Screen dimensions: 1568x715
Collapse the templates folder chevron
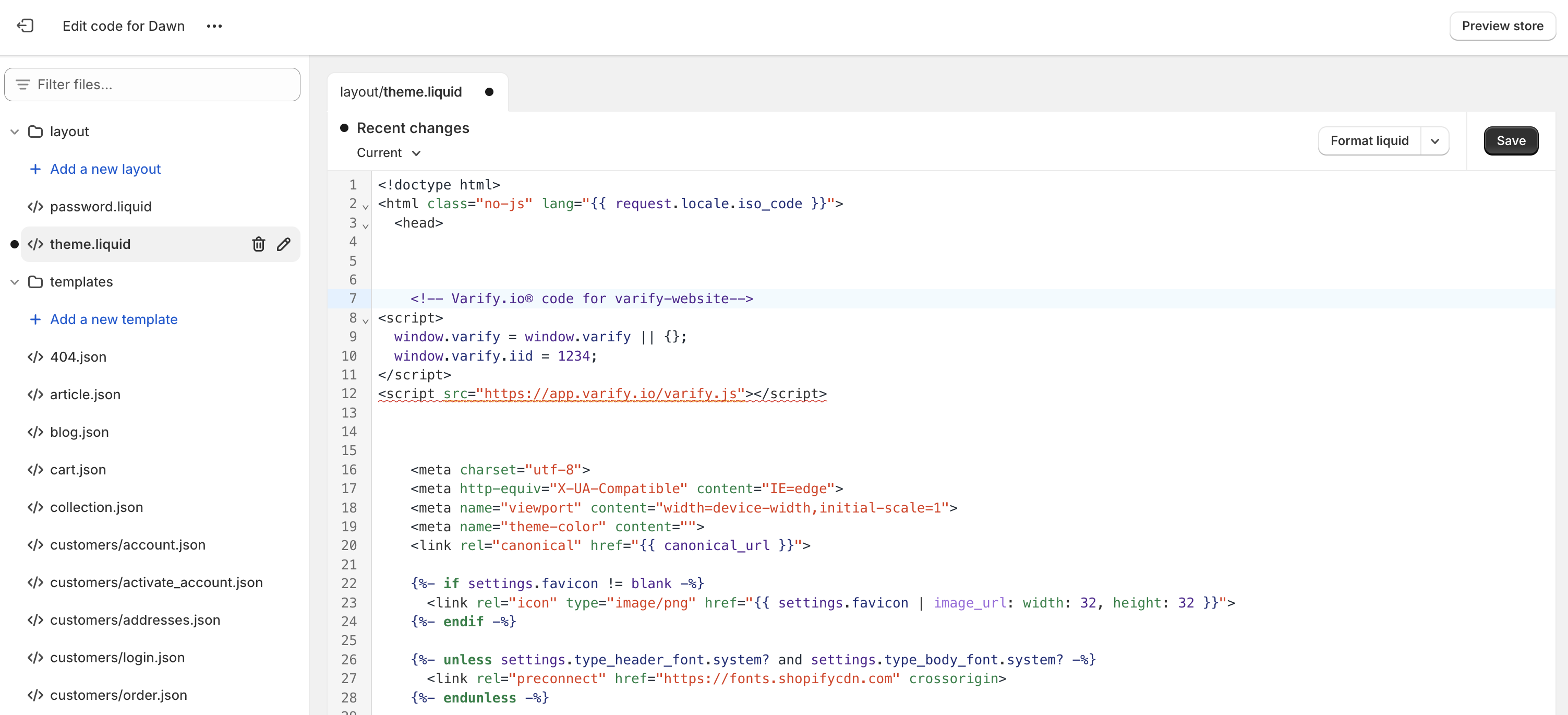(x=15, y=282)
